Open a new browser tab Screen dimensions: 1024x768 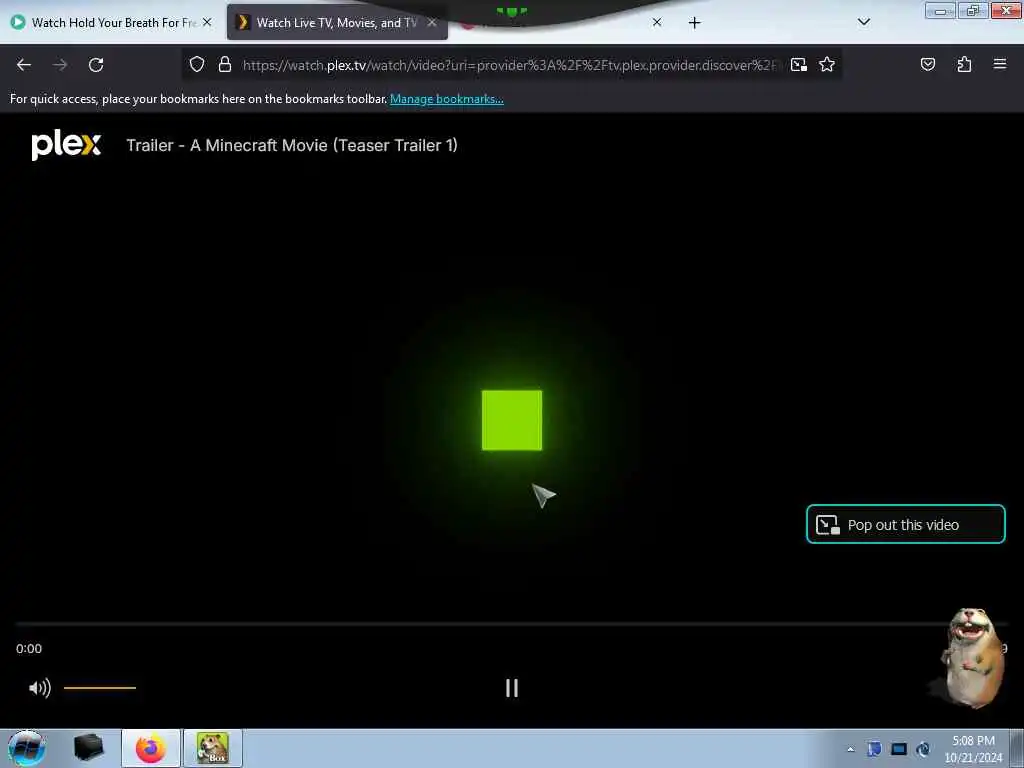click(x=694, y=23)
